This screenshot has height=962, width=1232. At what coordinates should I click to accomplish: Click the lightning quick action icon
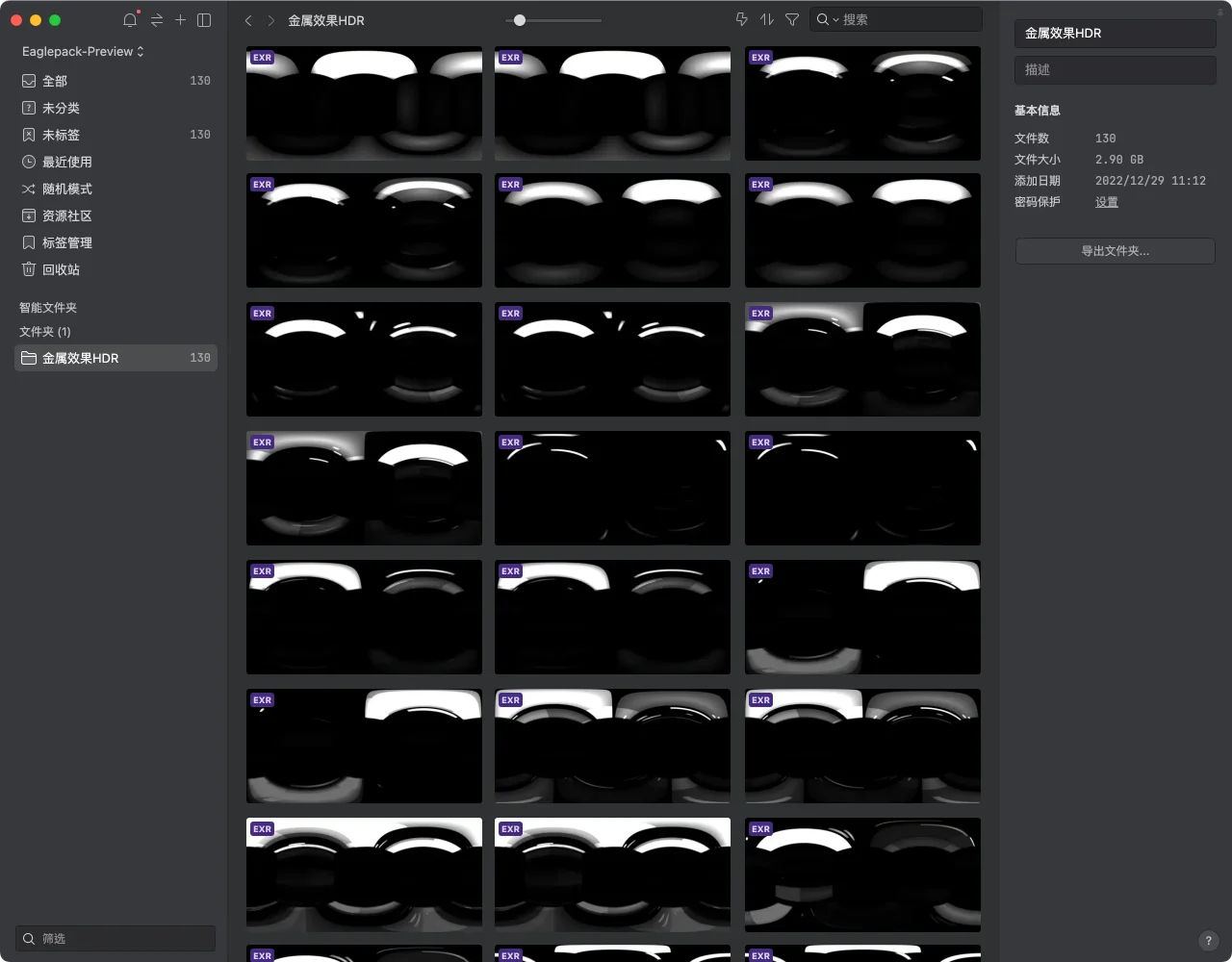click(x=742, y=19)
